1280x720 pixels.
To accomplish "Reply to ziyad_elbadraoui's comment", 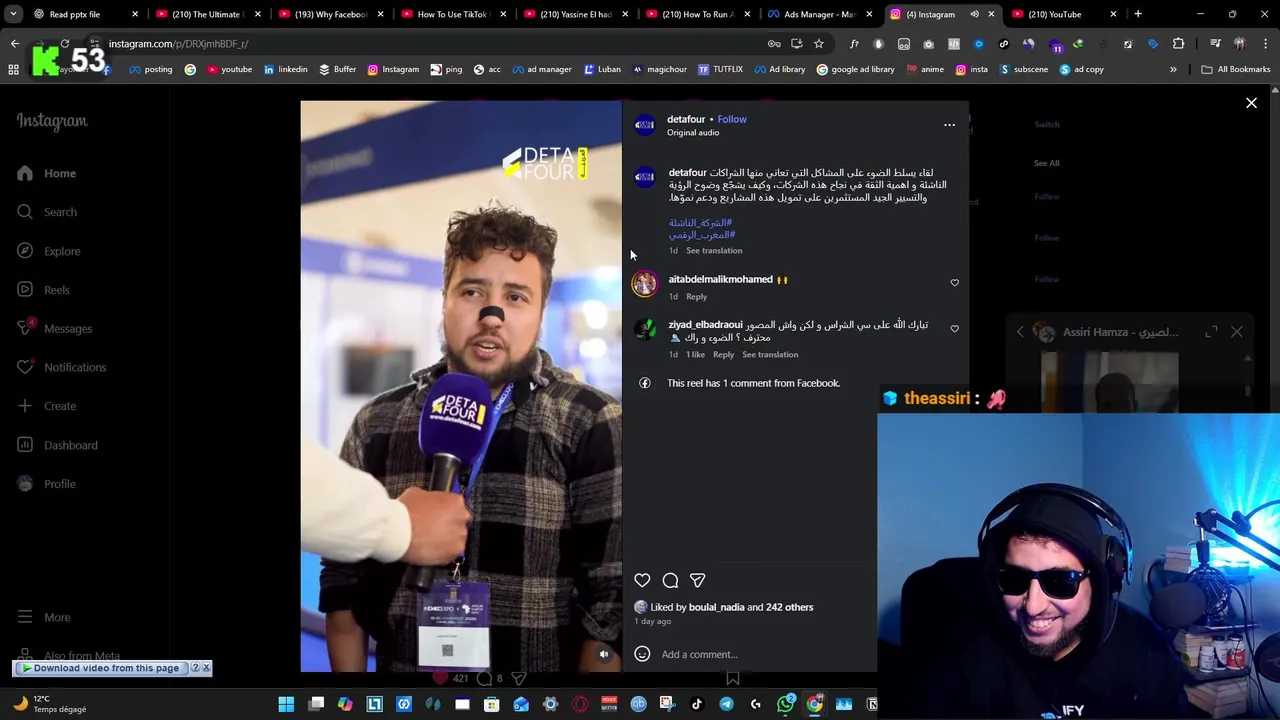I will click(723, 354).
